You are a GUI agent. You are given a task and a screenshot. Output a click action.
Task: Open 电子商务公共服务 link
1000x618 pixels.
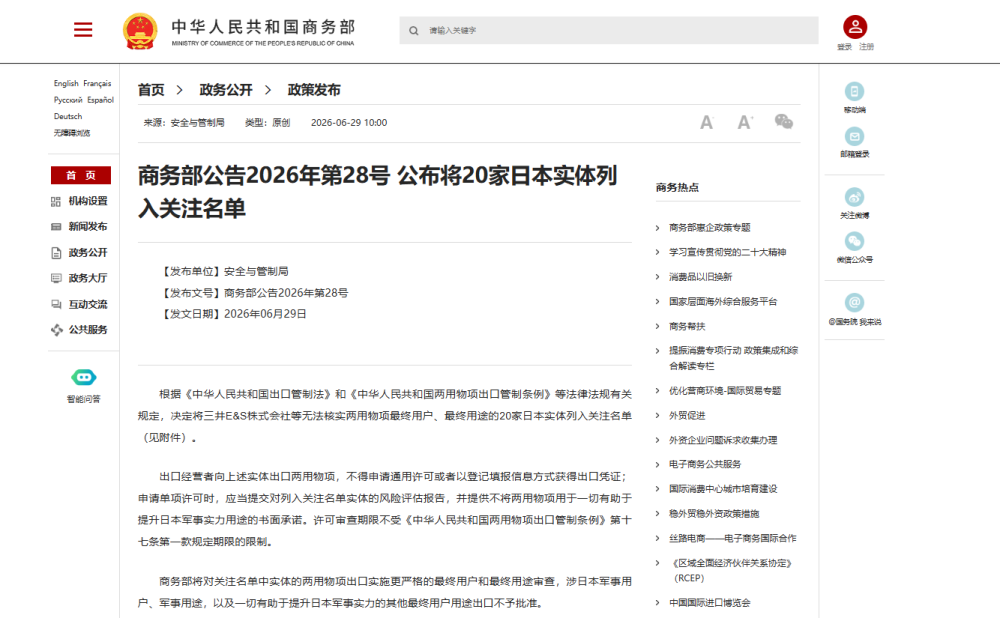(x=705, y=464)
